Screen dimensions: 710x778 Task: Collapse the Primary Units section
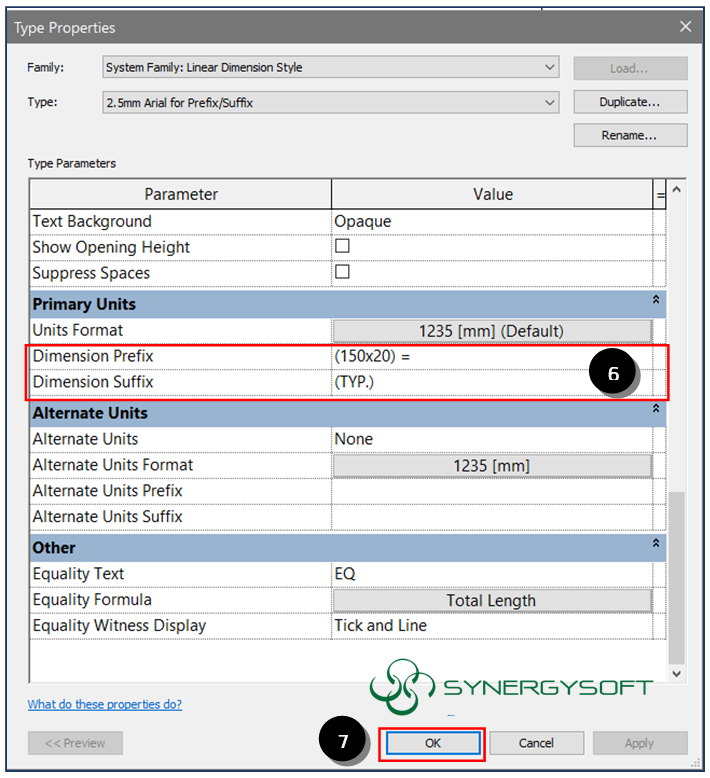(657, 300)
